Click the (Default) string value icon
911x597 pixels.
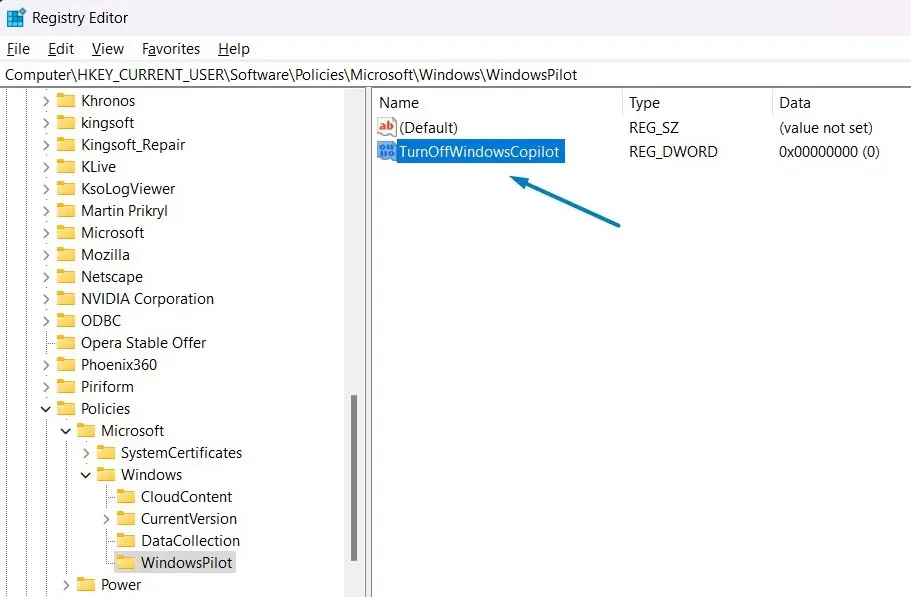click(x=386, y=127)
